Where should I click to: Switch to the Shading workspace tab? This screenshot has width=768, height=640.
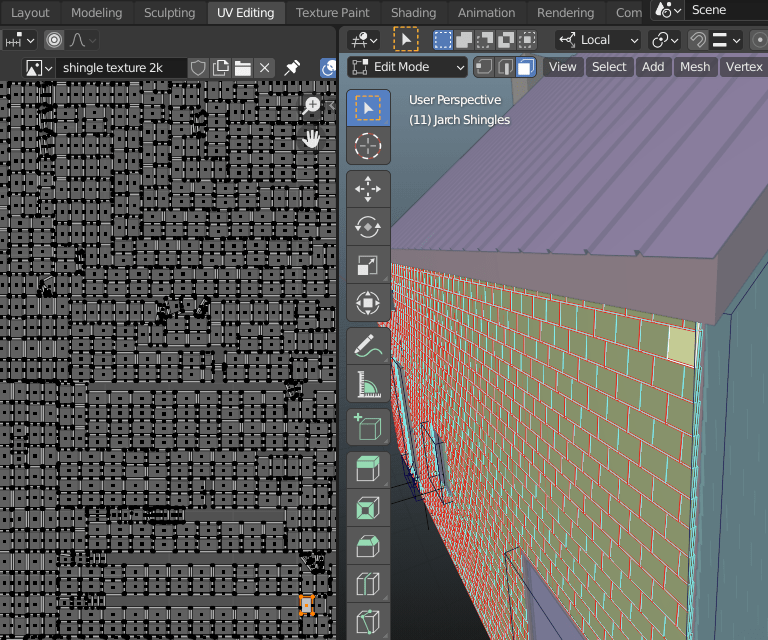point(413,13)
